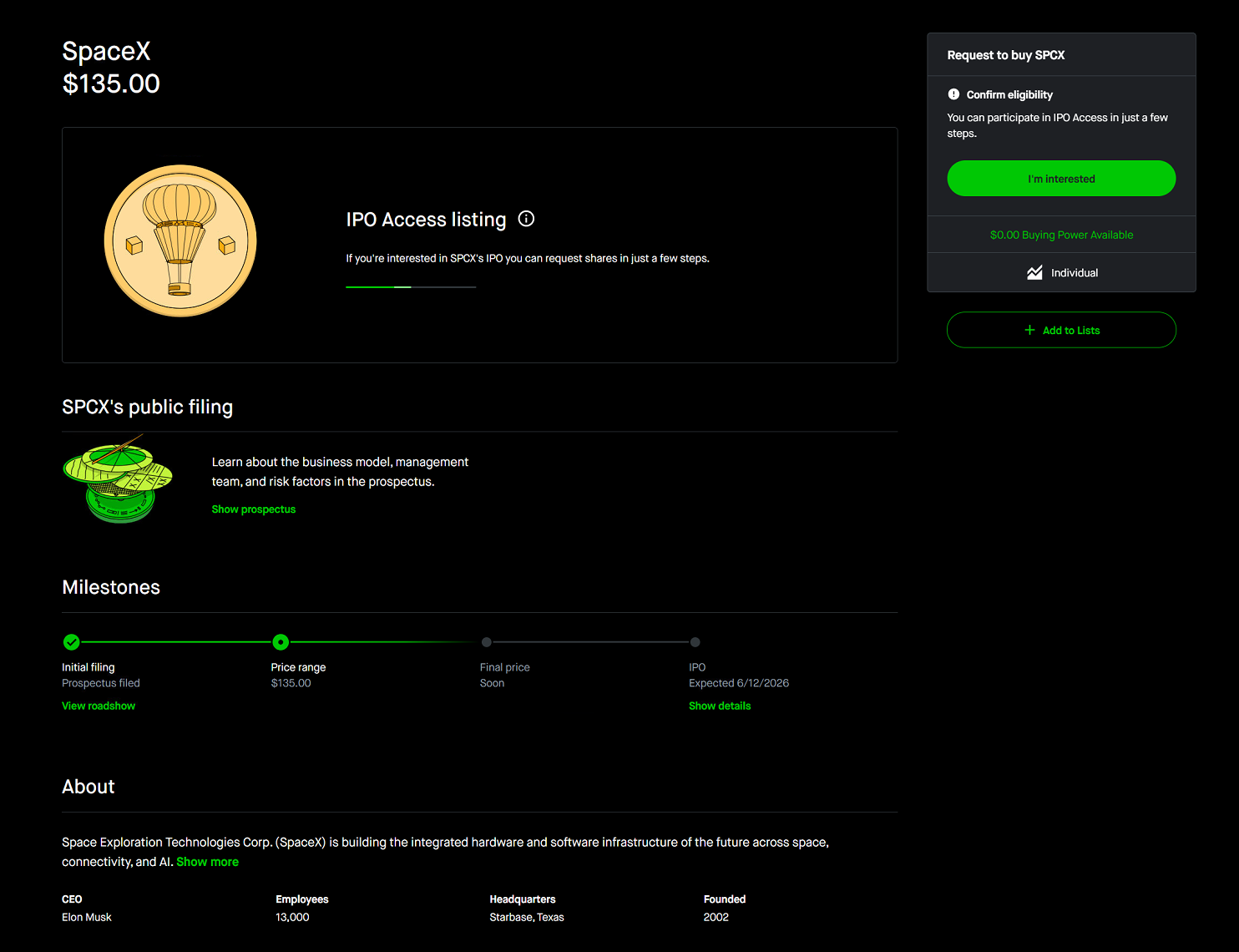Viewport: 1239px width, 952px height.
Task: Click the info icon beside IPO Access listing
Action: [526, 219]
